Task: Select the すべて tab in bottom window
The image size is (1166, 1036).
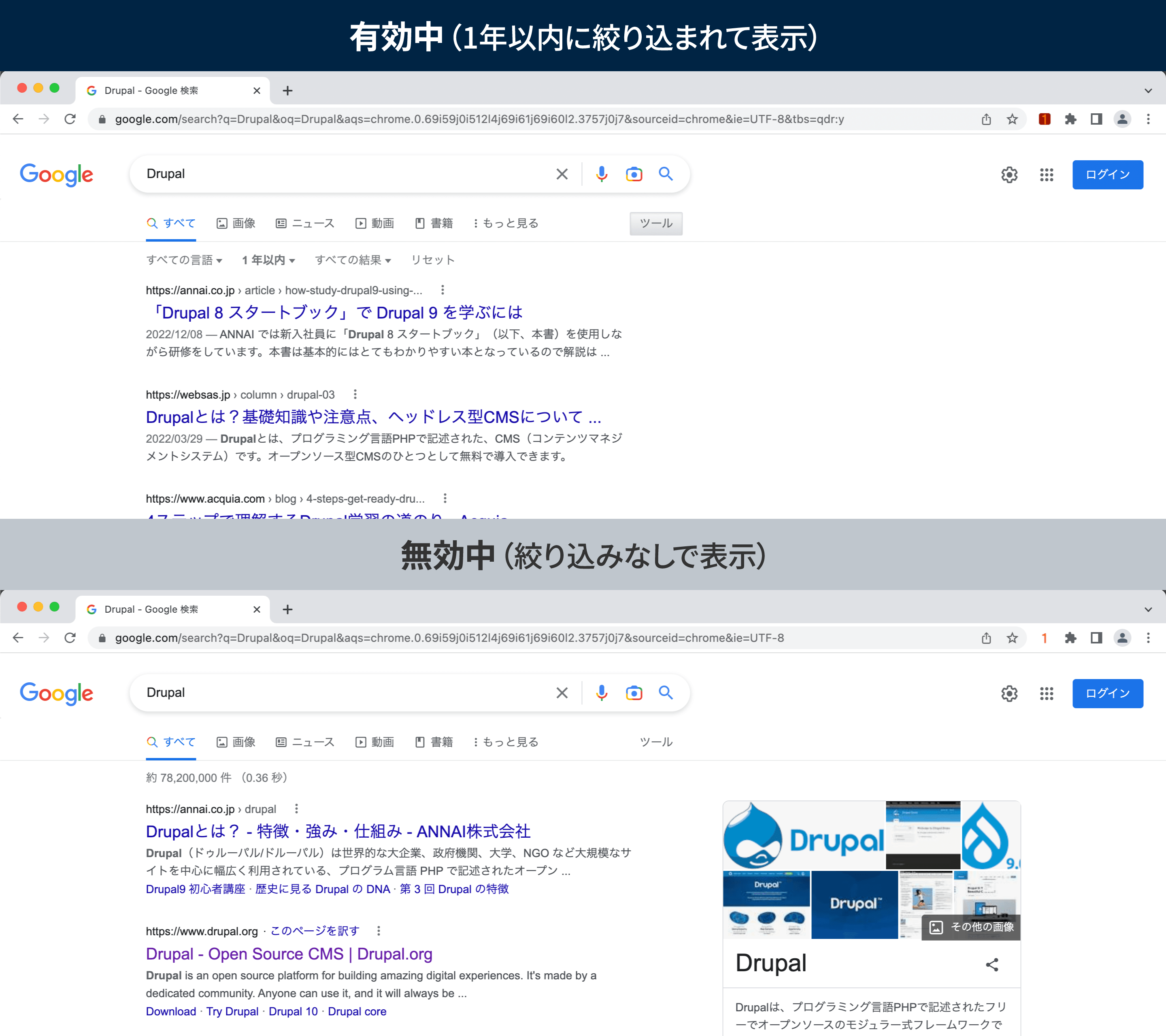Action: click(171, 742)
